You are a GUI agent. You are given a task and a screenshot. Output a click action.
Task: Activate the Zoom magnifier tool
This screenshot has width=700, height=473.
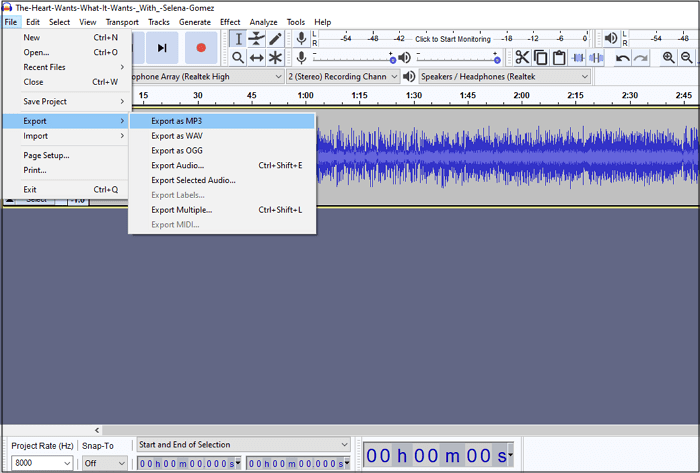click(238, 58)
